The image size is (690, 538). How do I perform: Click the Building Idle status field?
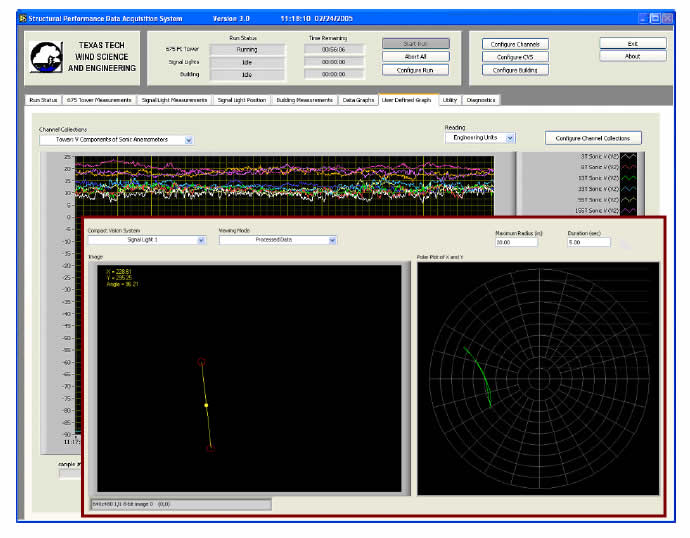[247, 75]
